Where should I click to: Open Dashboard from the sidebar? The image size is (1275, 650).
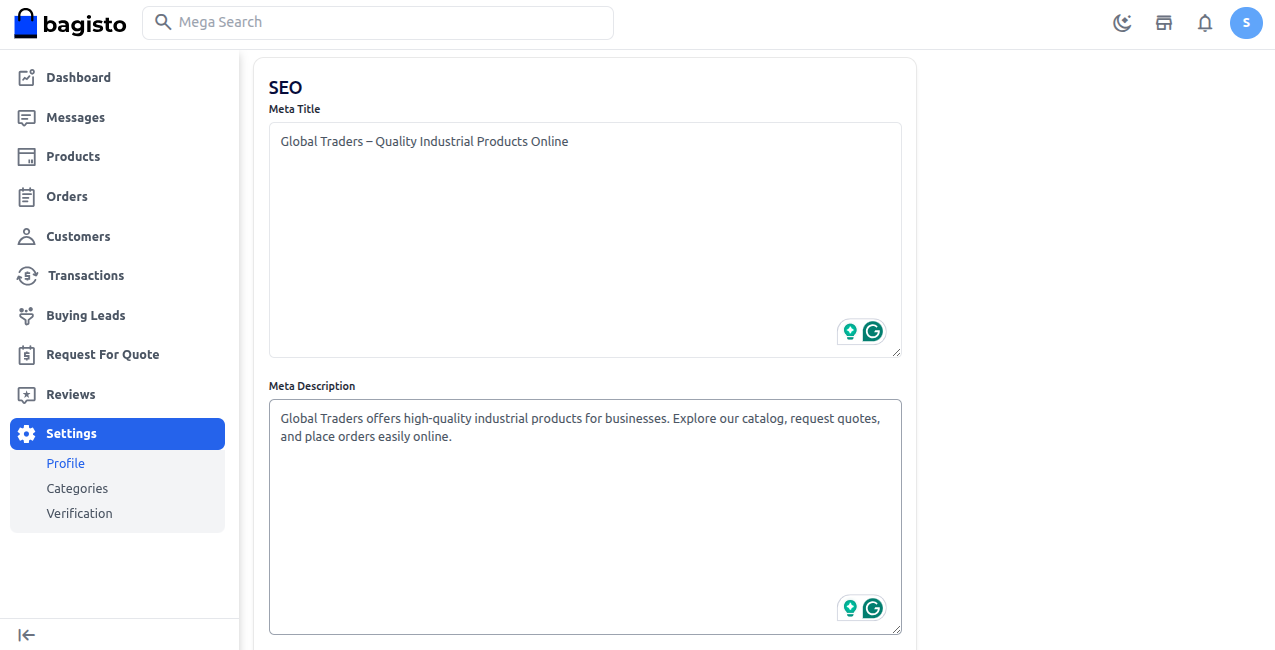(x=78, y=78)
